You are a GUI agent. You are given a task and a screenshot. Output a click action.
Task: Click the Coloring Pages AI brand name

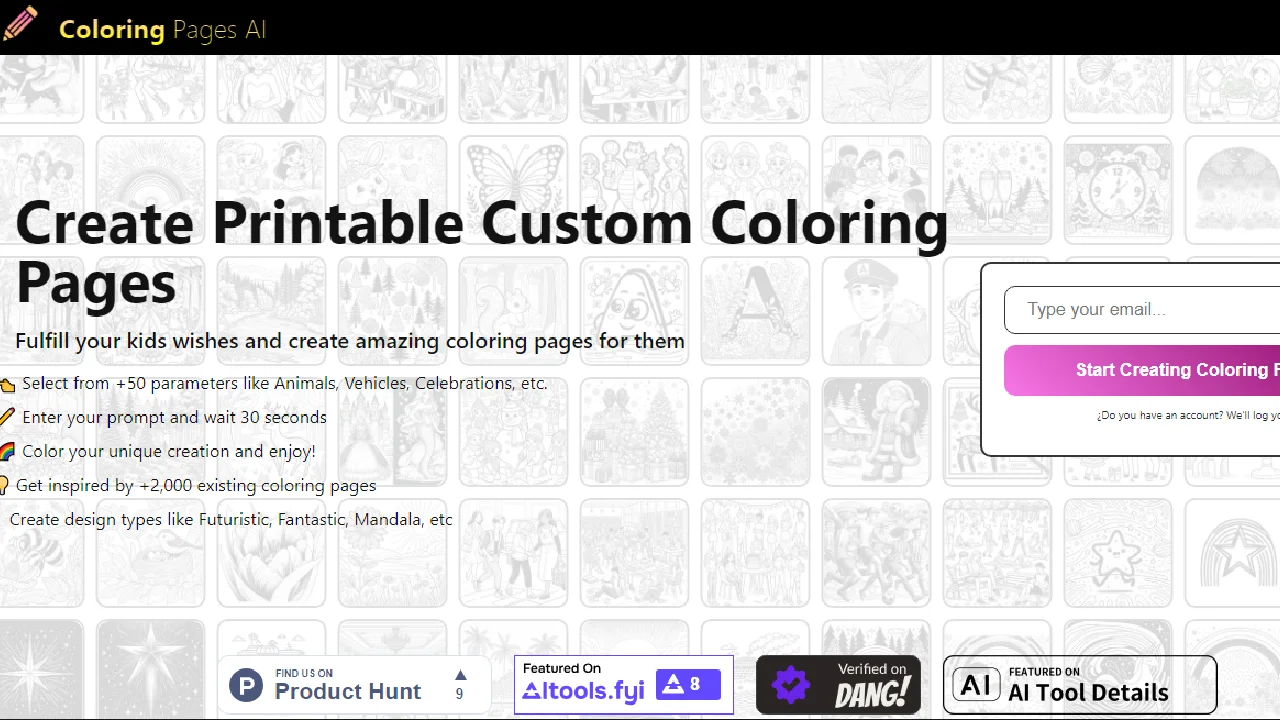click(162, 29)
